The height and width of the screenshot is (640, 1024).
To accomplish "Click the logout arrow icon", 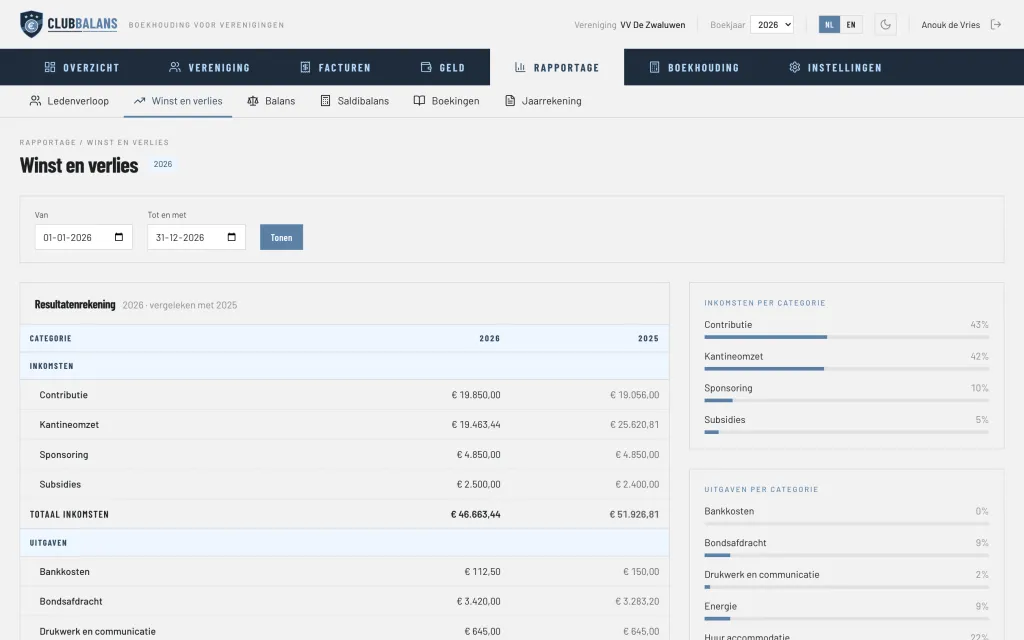I will pos(996,25).
